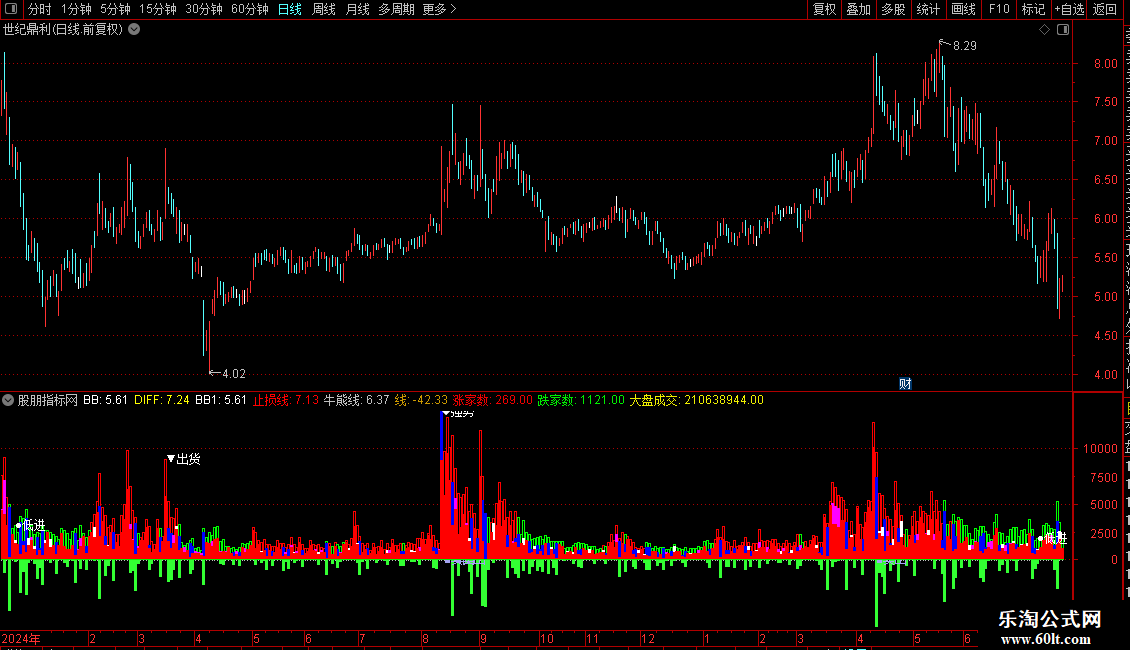
Task: Click the 叠加 overlay button
Action: coord(858,9)
